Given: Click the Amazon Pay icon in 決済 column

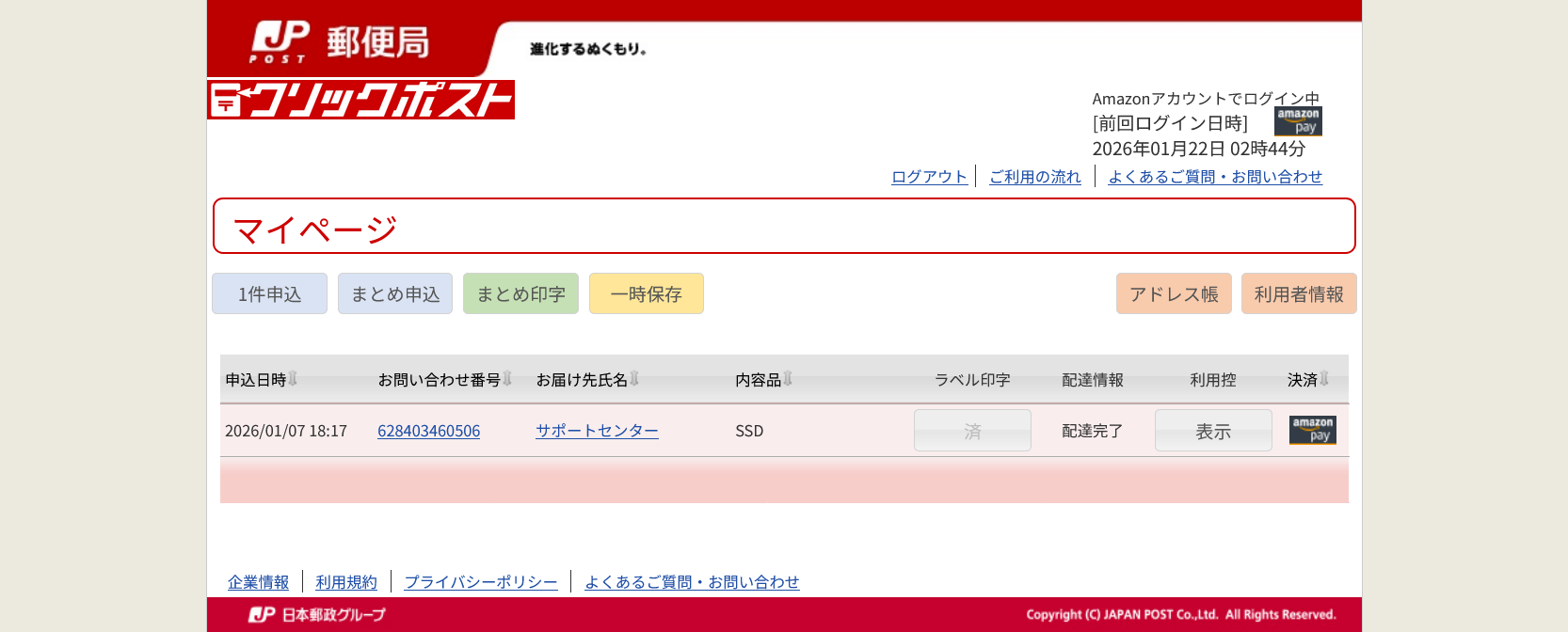Looking at the screenshot, I should [x=1312, y=430].
